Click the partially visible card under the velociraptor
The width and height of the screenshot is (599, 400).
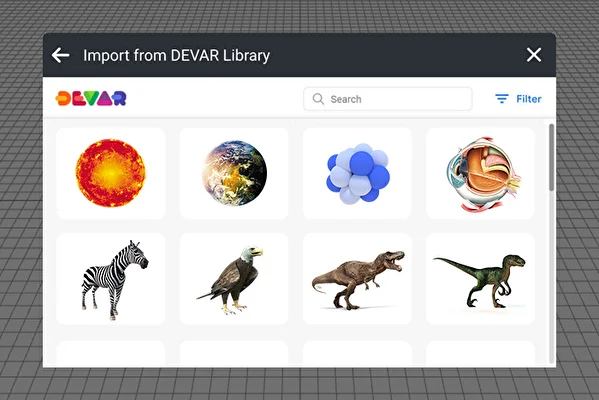(x=481, y=353)
